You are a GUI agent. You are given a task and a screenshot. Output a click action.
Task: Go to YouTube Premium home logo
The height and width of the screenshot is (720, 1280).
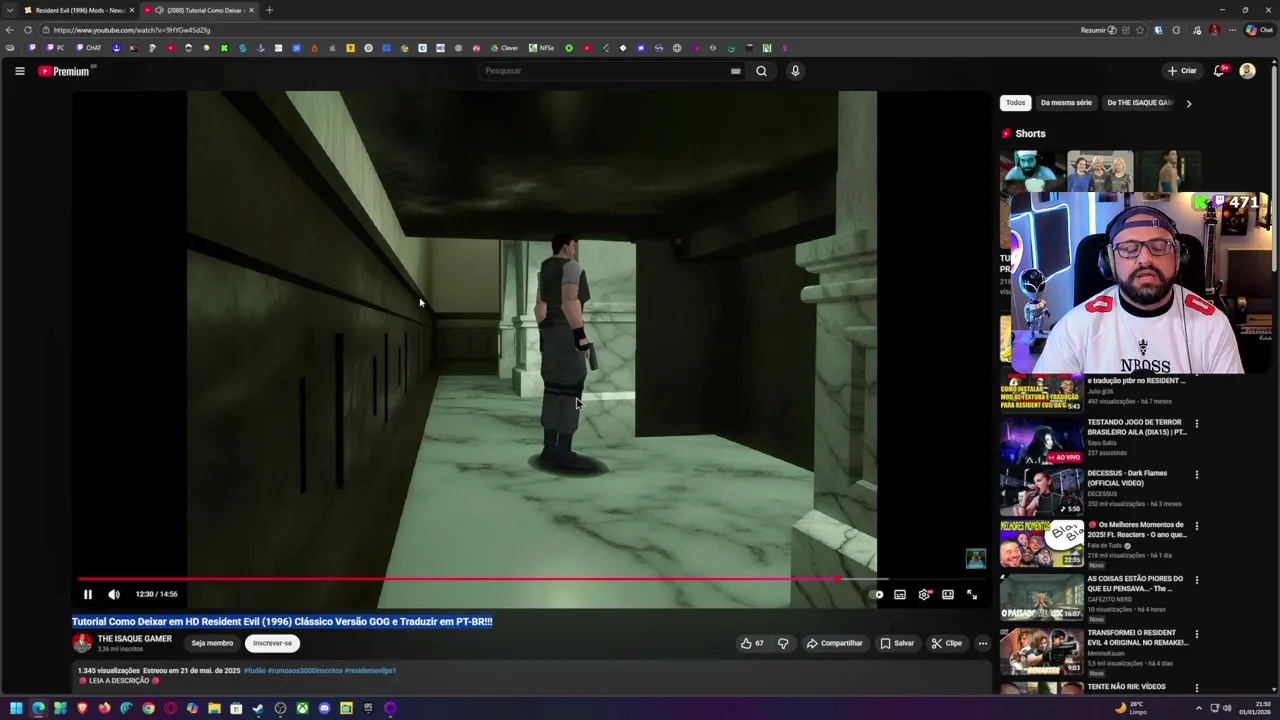click(66, 71)
